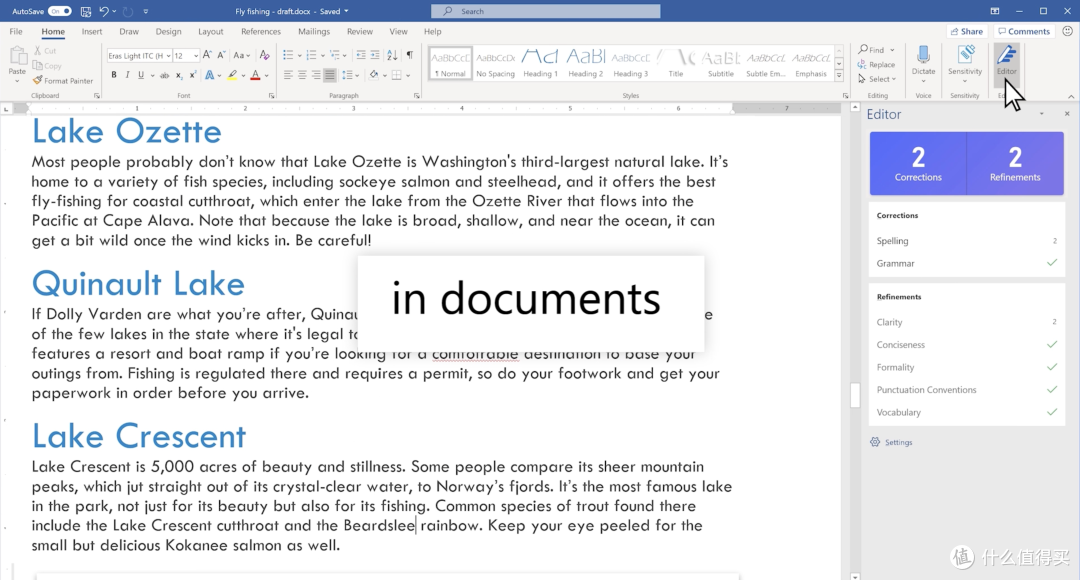
Task: Open the Change Case dropdown
Action: pyautogui.click(x=241, y=55)
